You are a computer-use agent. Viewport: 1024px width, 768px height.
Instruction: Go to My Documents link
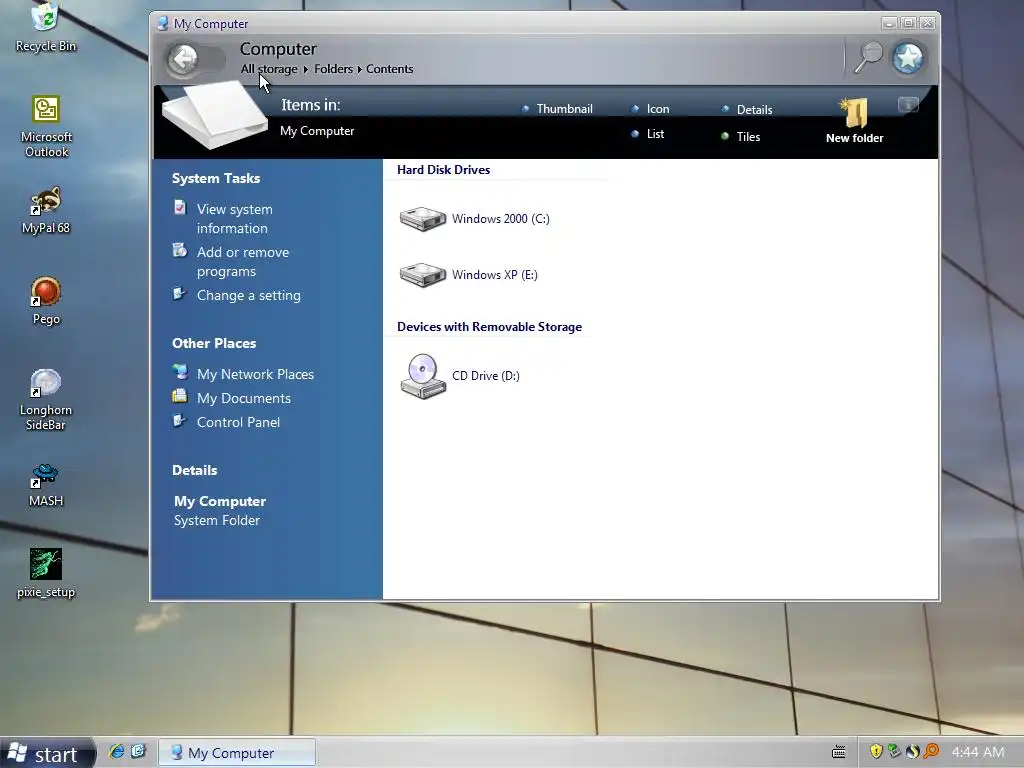click(x=244, y=398)
